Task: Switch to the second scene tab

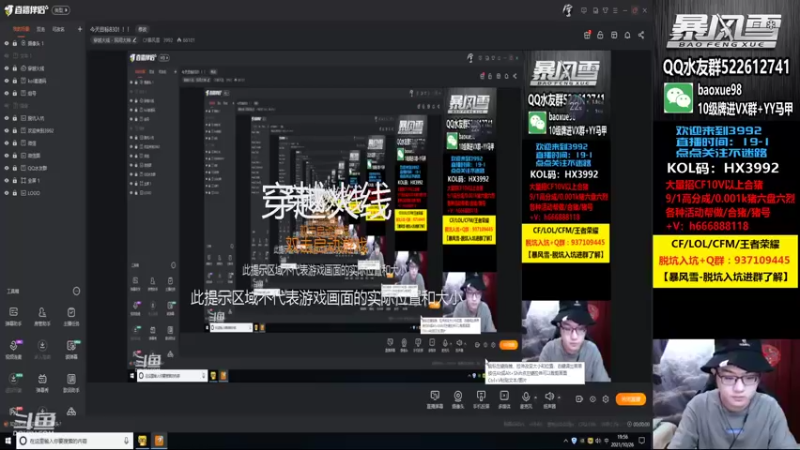Action: click(41, 29)
